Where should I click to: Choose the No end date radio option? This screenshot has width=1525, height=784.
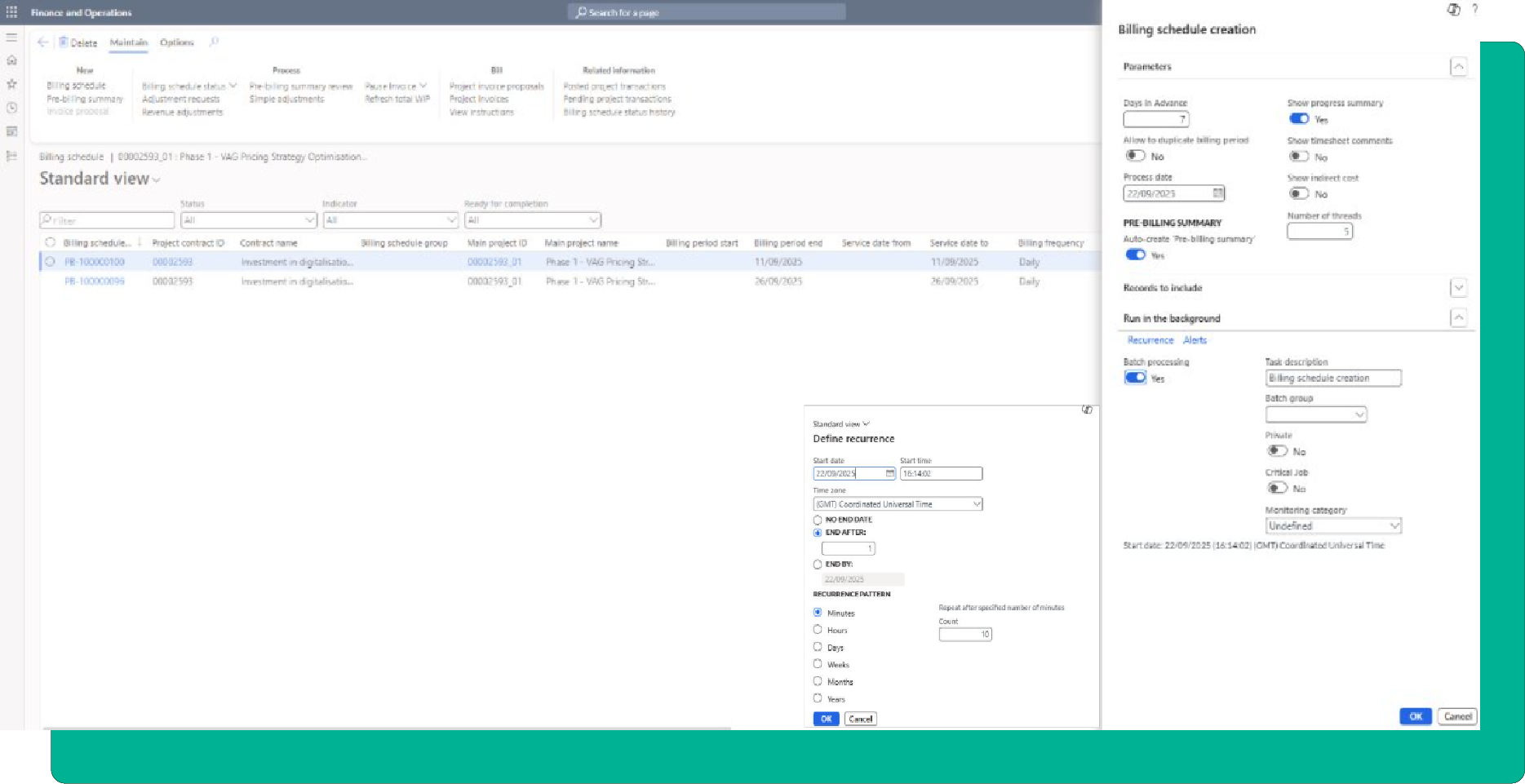coord(818,520)
